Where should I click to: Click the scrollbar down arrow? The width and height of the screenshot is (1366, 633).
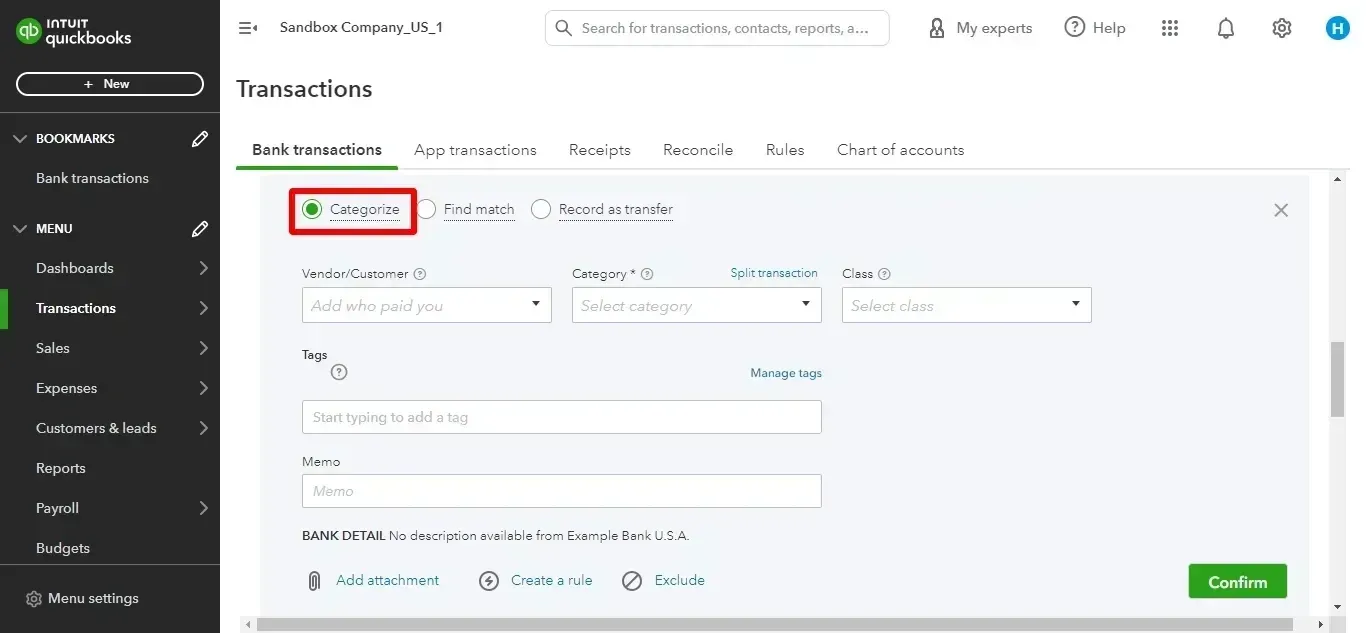[1338, 606]
